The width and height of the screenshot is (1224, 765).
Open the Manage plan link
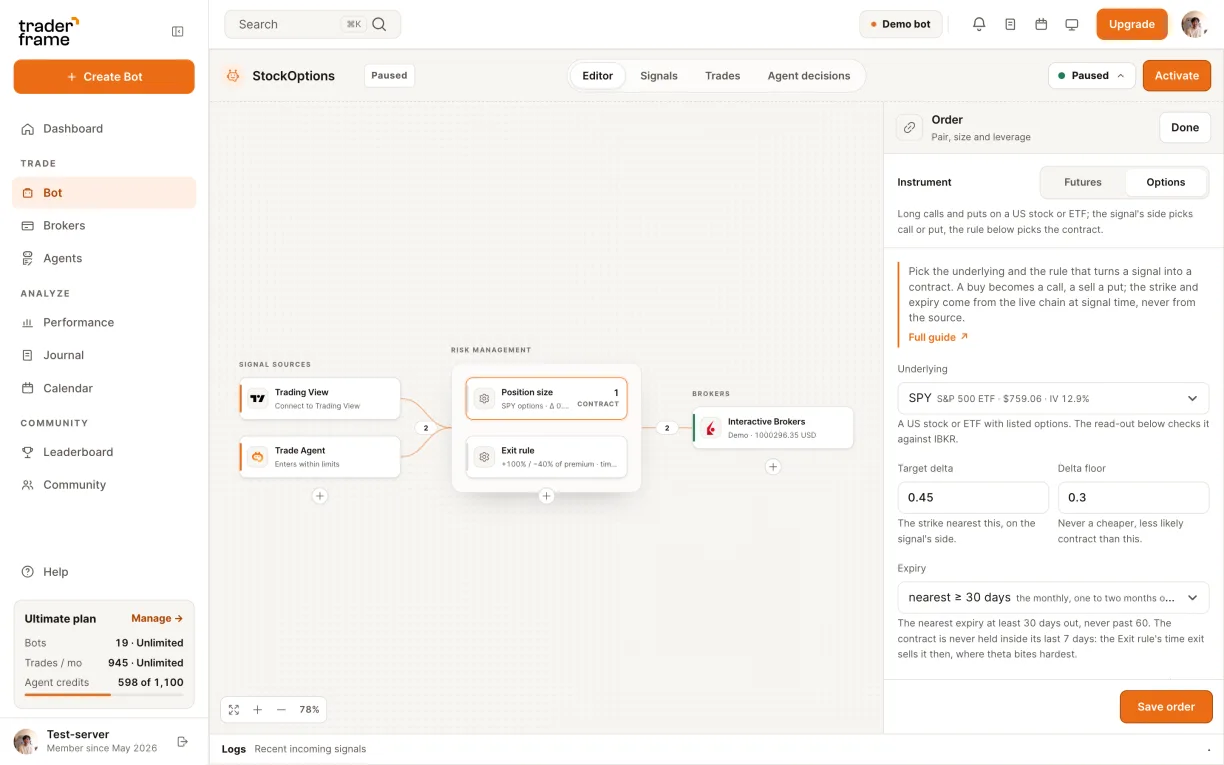pos(157,618)
